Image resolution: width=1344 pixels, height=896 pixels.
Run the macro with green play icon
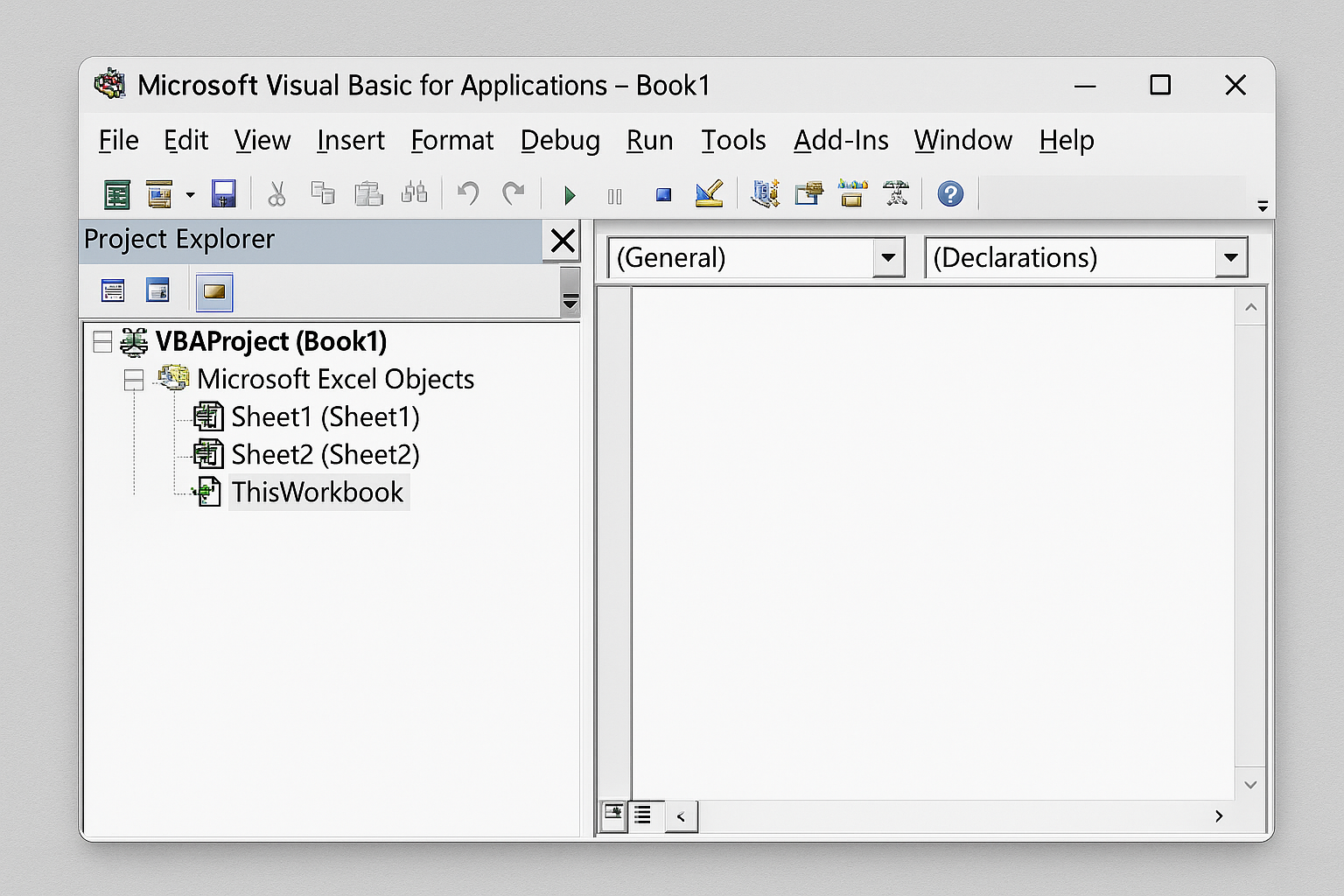click(570, 195)
